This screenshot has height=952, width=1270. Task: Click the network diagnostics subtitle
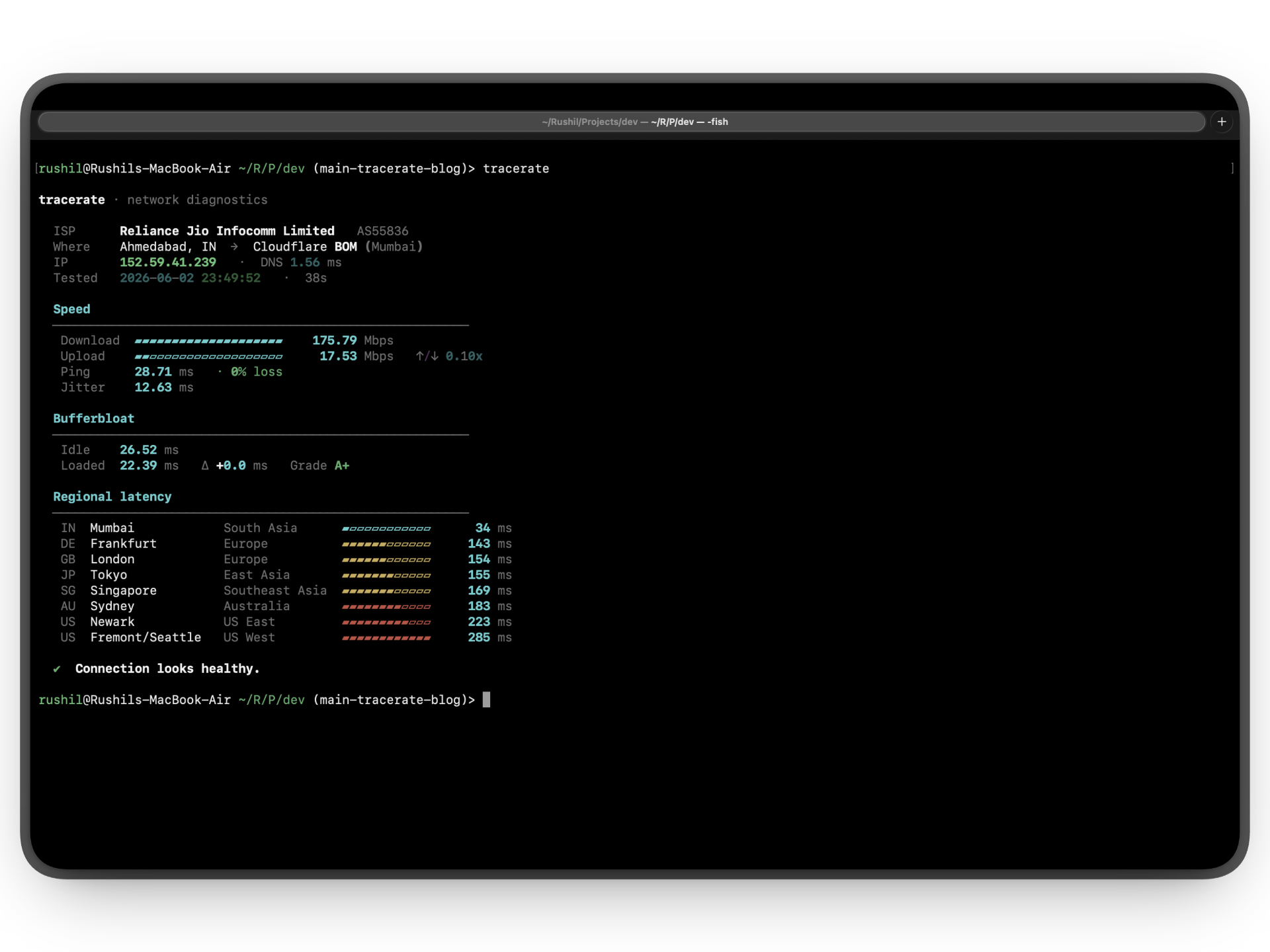(x=197, y=200)
